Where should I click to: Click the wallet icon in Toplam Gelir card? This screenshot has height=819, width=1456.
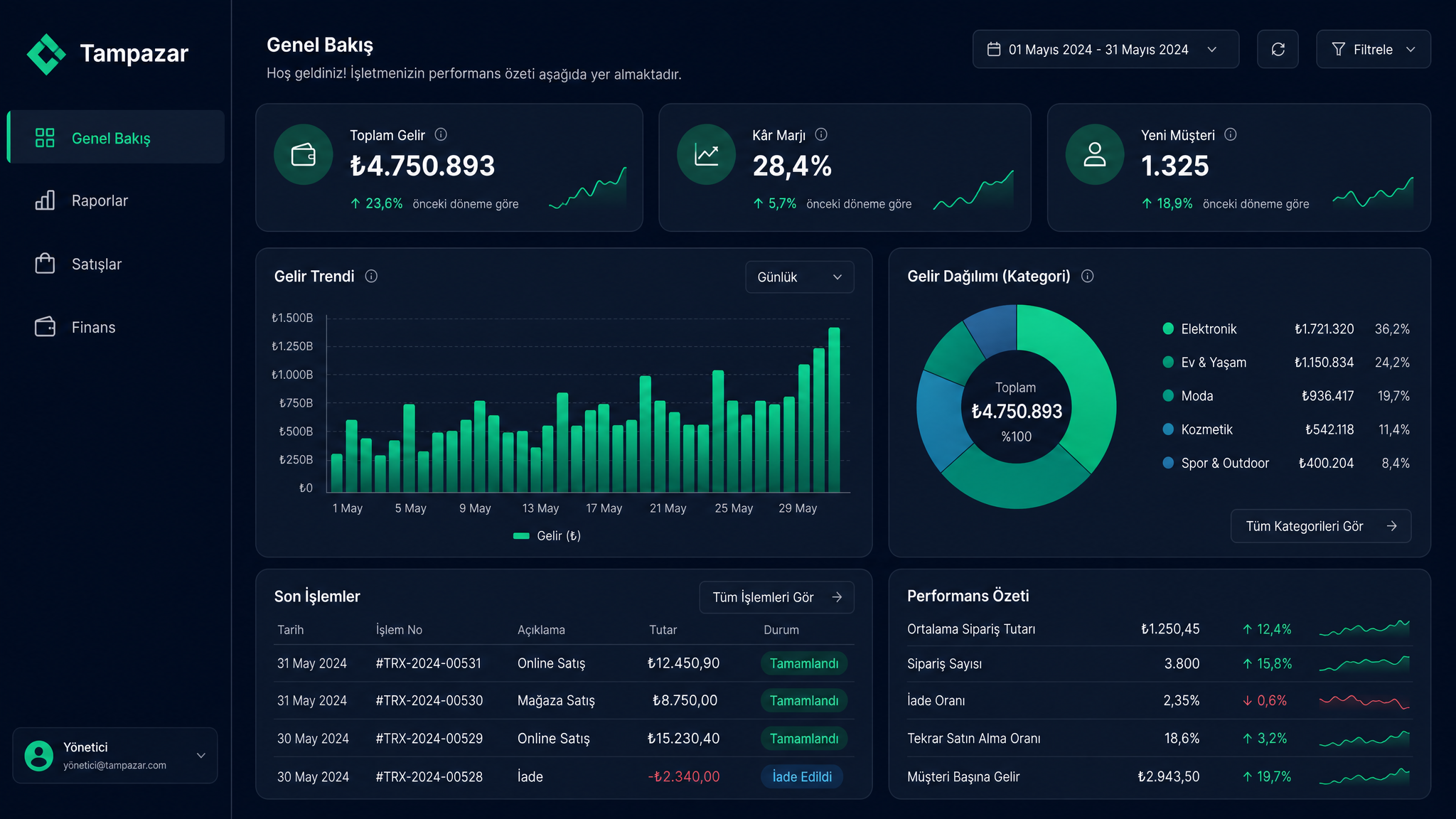point(304,154)
